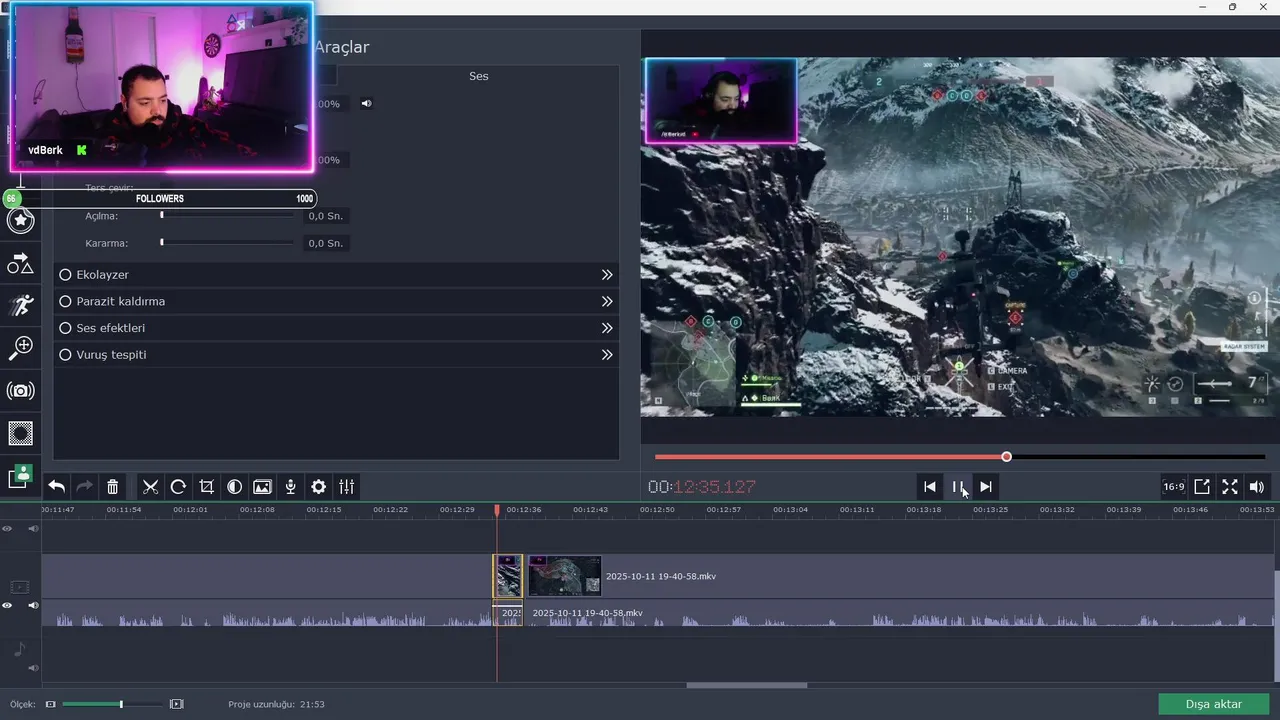Screen dimensions: 1280x720
Task: Click speaker icon beside volume percentage in Ses panel
Action: [366, 103]
